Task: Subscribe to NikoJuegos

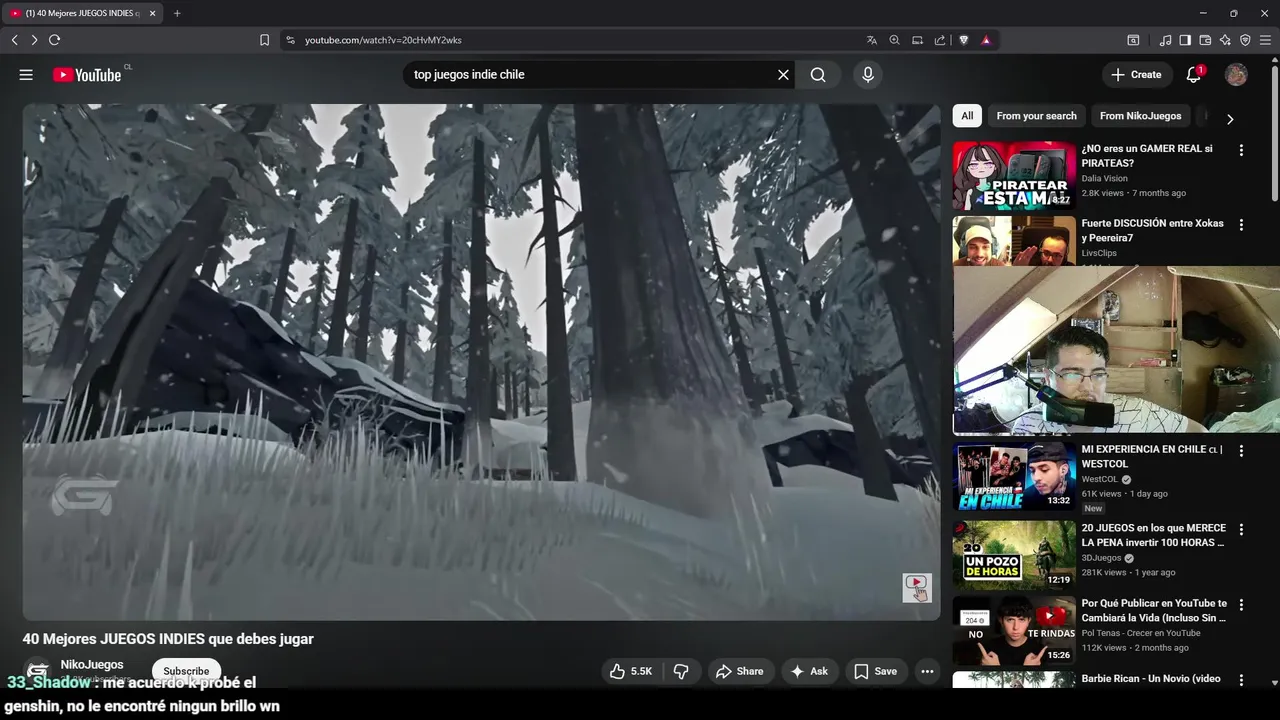Action: [186, 671]
